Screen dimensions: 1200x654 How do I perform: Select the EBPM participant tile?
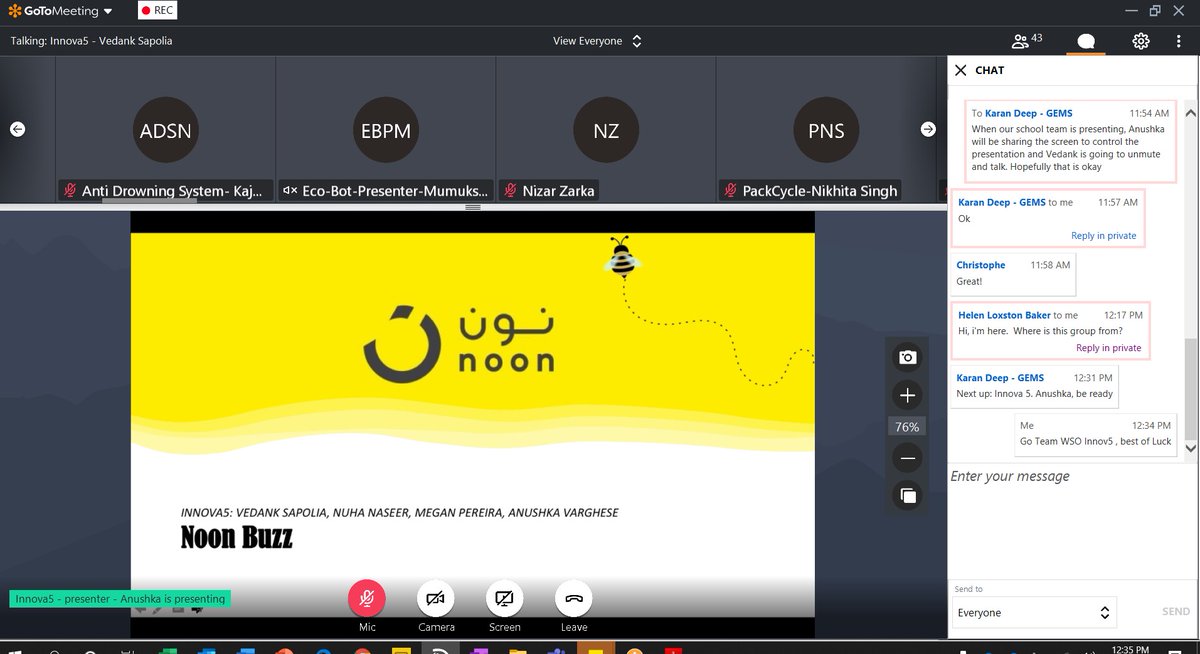pyautogui.click(x=386, y=130)
